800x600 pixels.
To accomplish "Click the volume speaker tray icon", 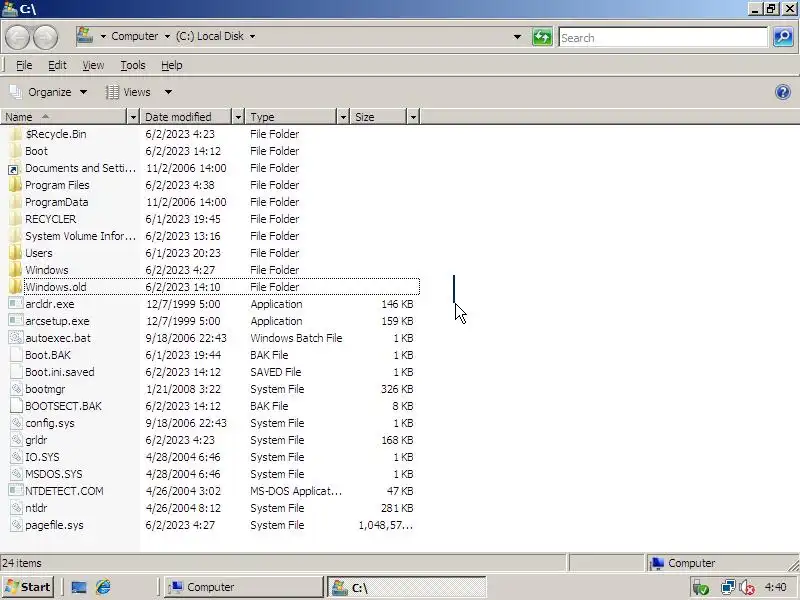I will tap(747, 588).
